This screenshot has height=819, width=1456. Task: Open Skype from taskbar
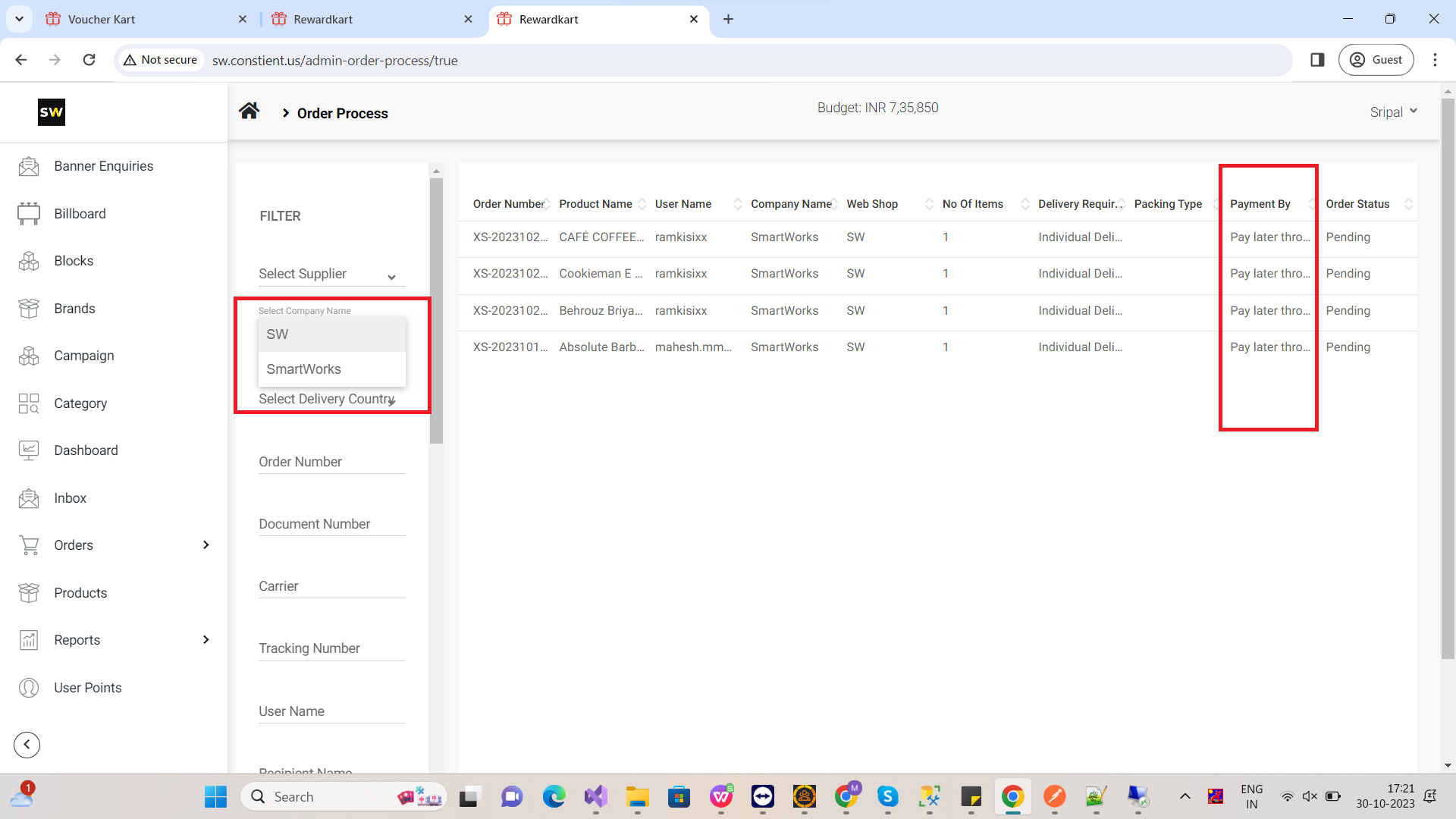[887, 796]
